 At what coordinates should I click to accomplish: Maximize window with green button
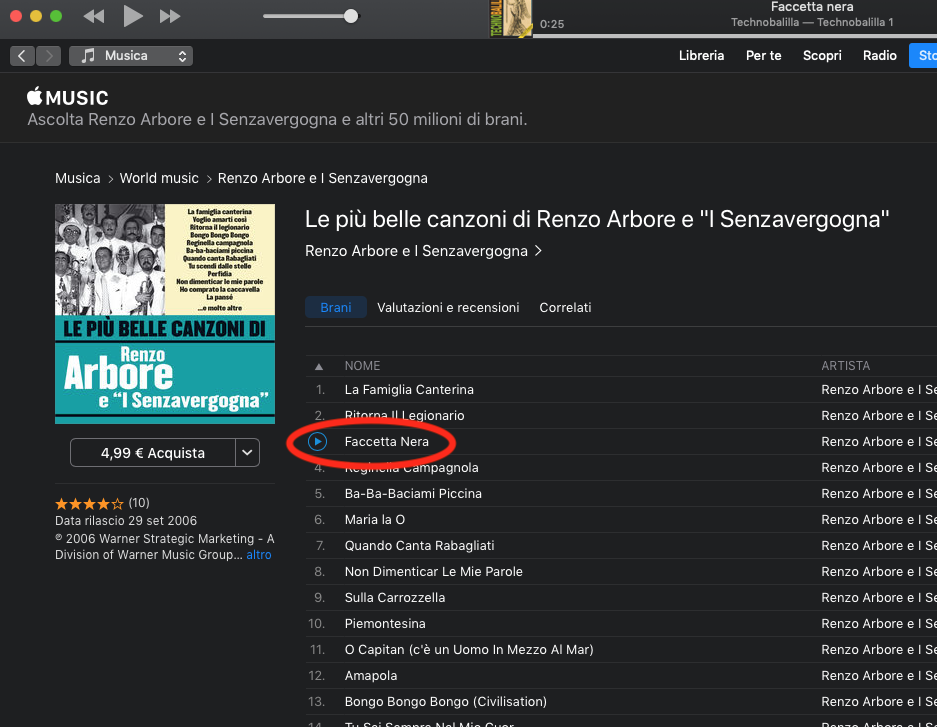pos(56,16)
